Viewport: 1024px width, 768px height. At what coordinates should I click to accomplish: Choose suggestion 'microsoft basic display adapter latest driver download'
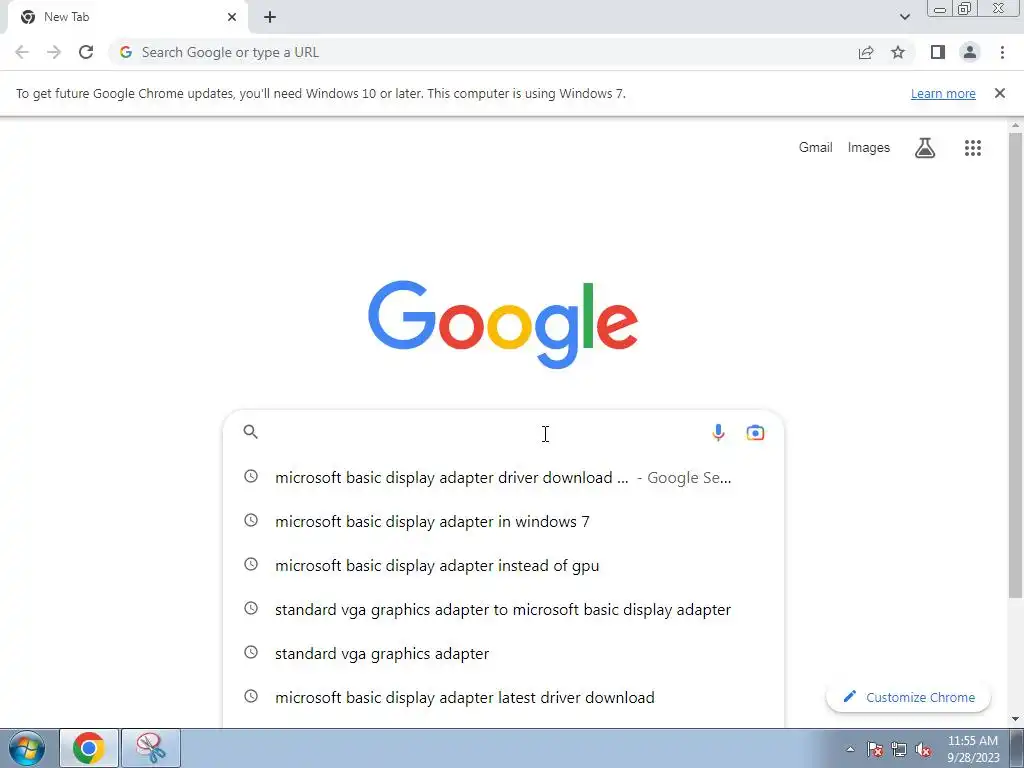click(x=503, y=697)
